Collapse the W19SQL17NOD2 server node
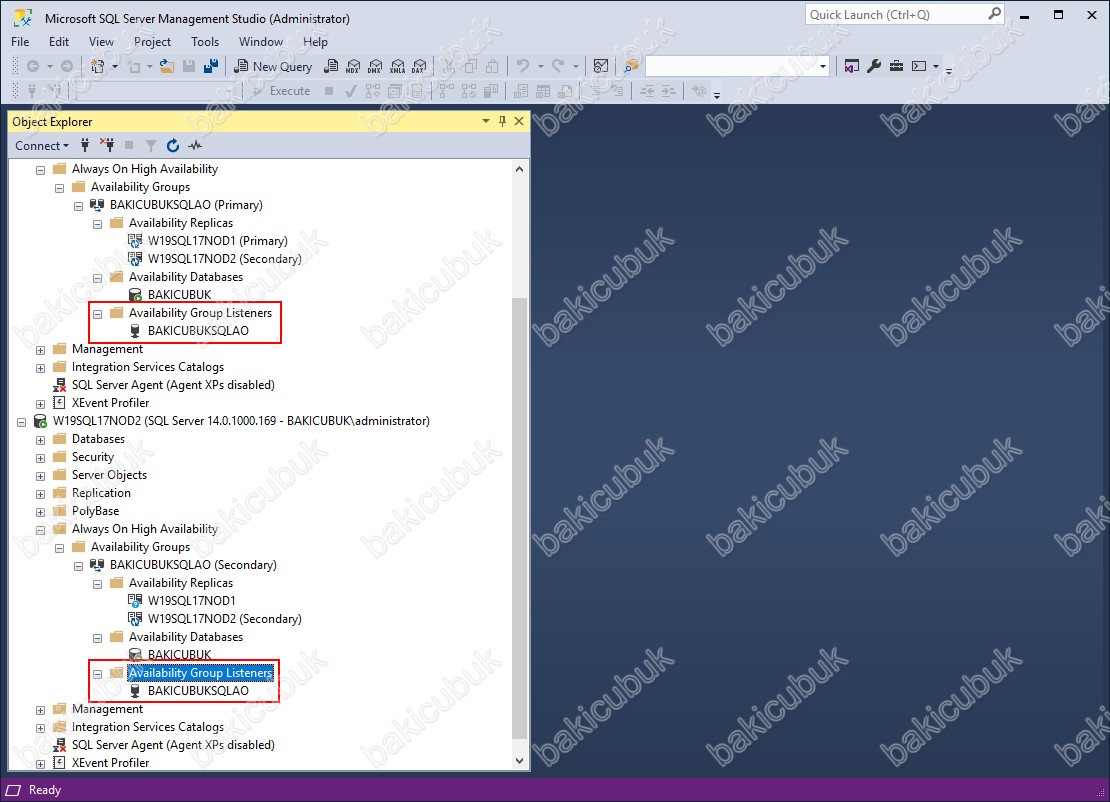The height and width of the screenshot is (802, 1110). click(22, 421)
